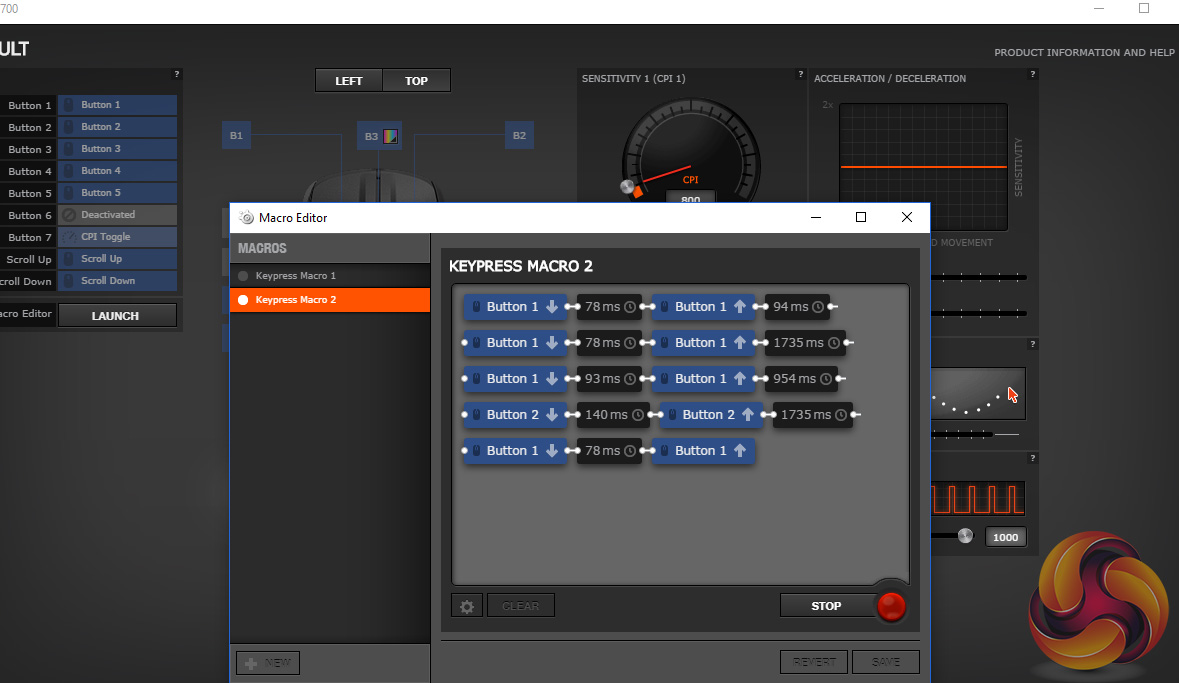Click the Button 2 down-arrow press event
Screen dimensions: 1179x683
(515, 415)
